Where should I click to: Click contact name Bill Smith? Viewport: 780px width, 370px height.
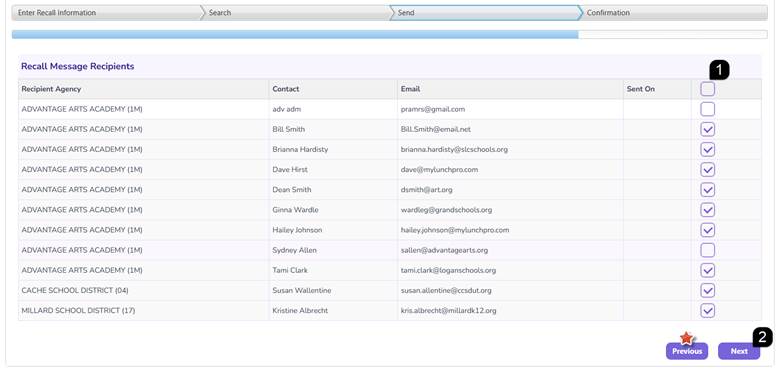click(x=289, y=129)
